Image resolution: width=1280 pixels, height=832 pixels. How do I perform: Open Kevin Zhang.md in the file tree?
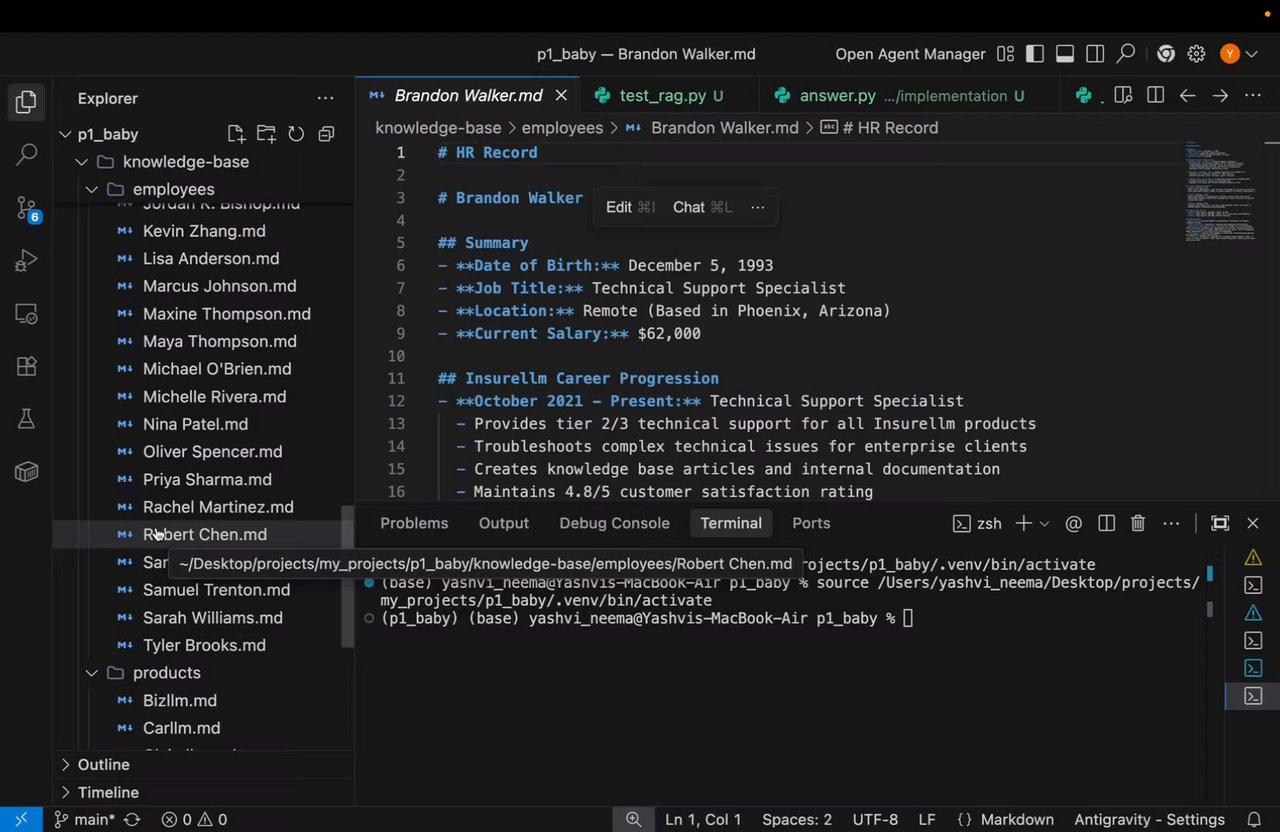pyautogui.click(x=204, y=231)
